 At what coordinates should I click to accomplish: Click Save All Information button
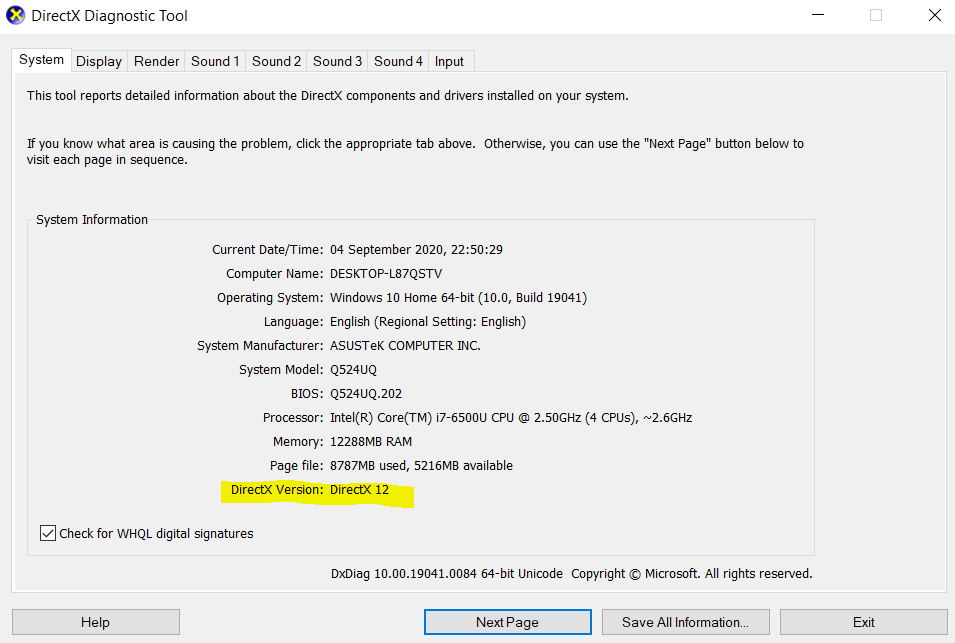[685, 622]
